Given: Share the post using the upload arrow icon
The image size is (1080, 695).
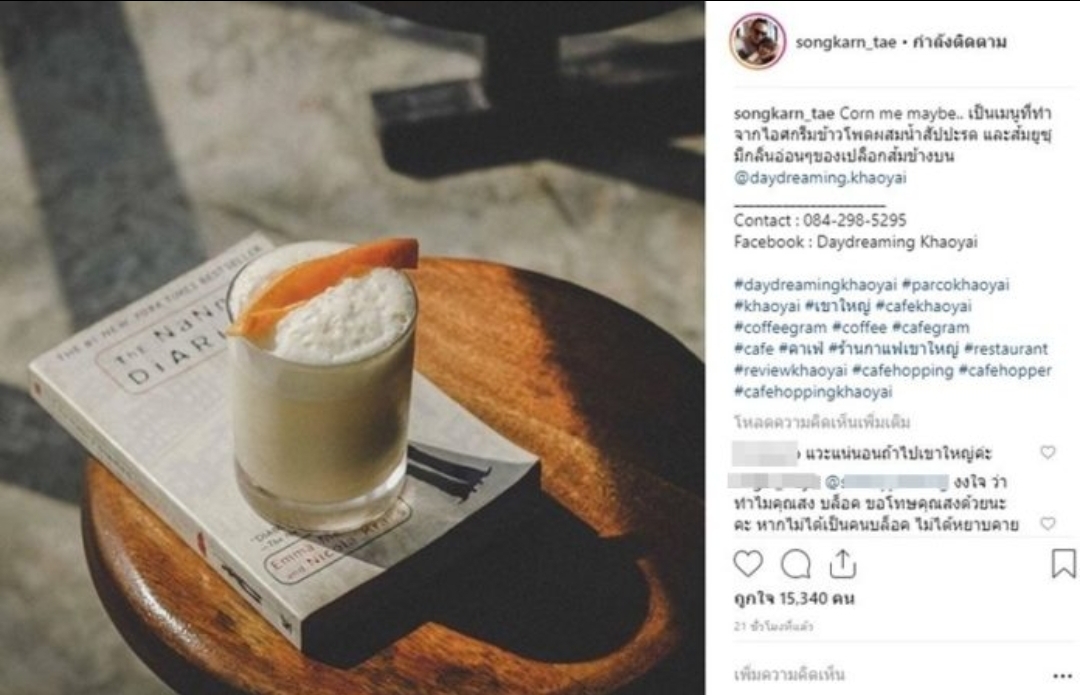Looking at the screenshot, I should pyautogui.click(x=842, y=564).
